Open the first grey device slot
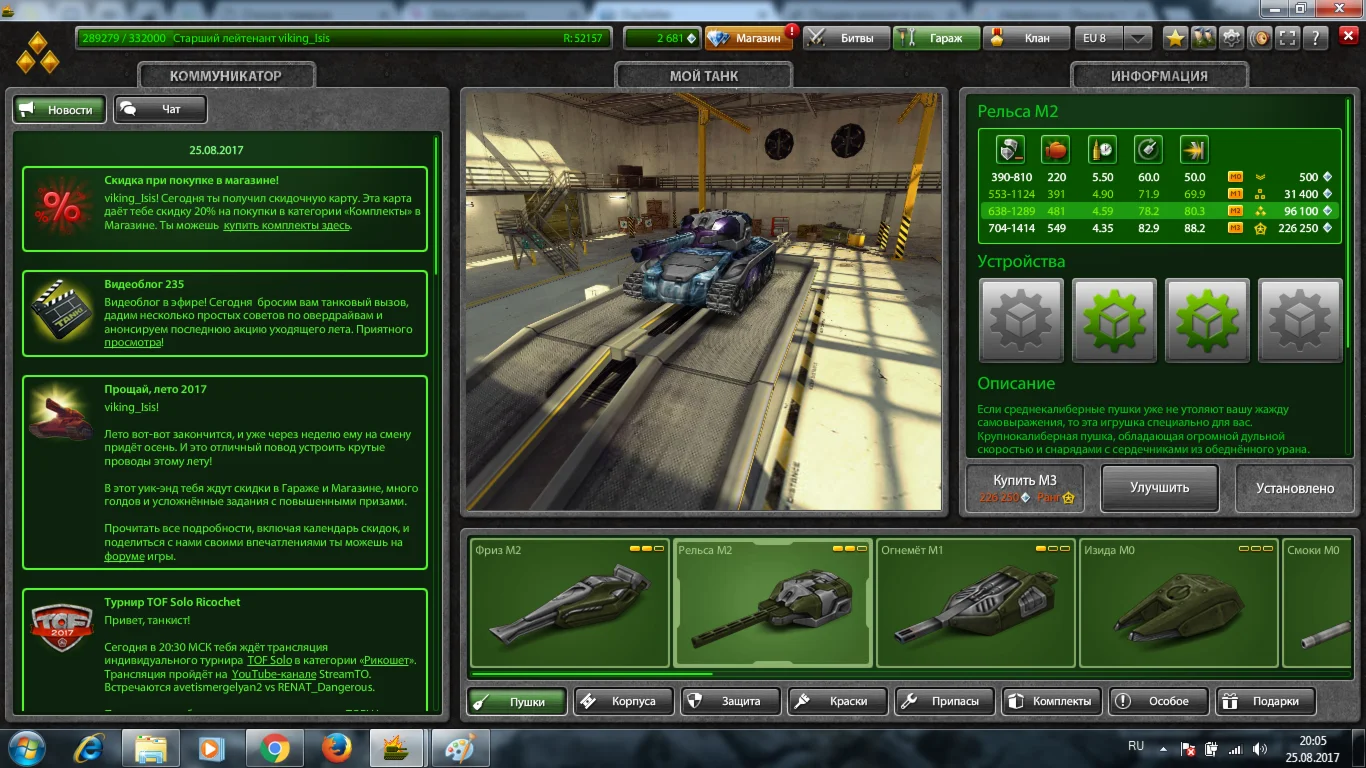The height and width of the screenshot is (768, 1366). click(x=1021, y=321)
